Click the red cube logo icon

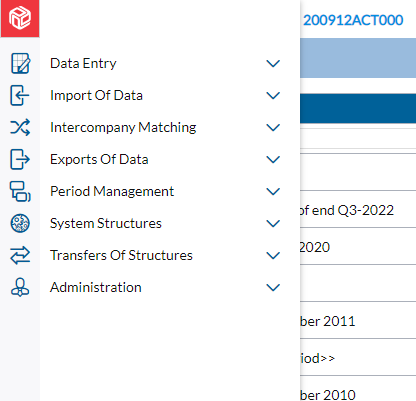(20, 18)
